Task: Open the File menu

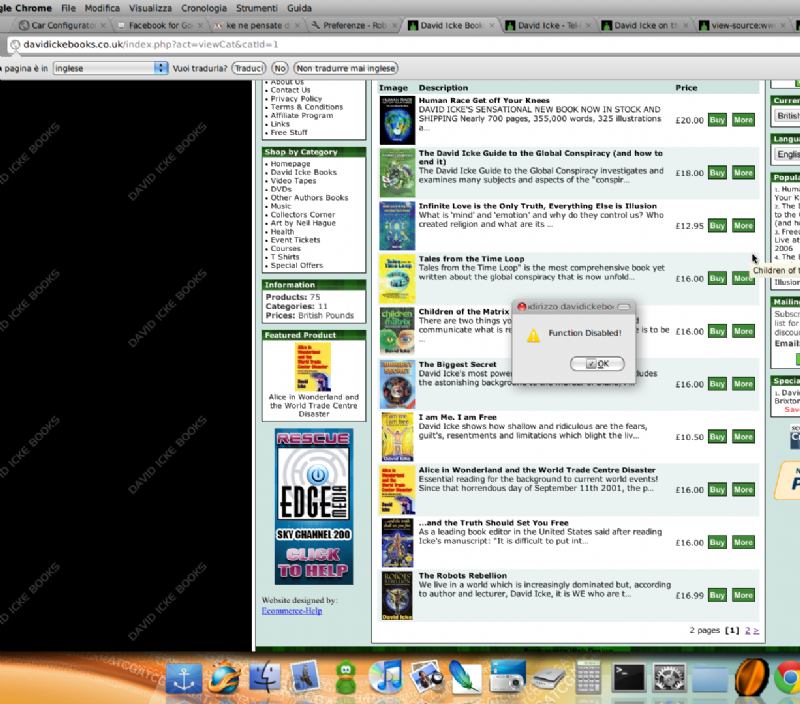Action: coord(68,8)
